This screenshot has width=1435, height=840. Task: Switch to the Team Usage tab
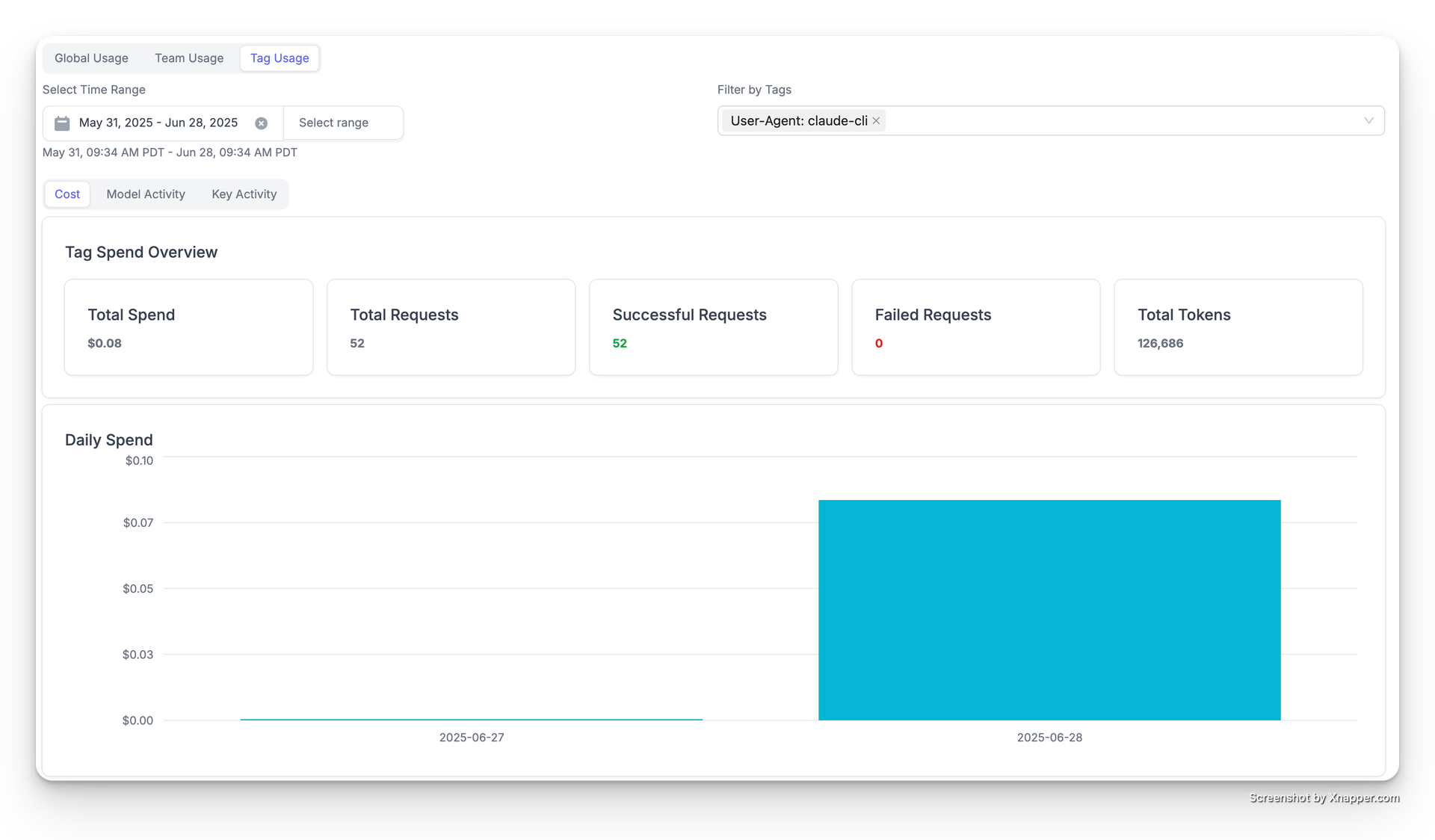pos(188,58)
